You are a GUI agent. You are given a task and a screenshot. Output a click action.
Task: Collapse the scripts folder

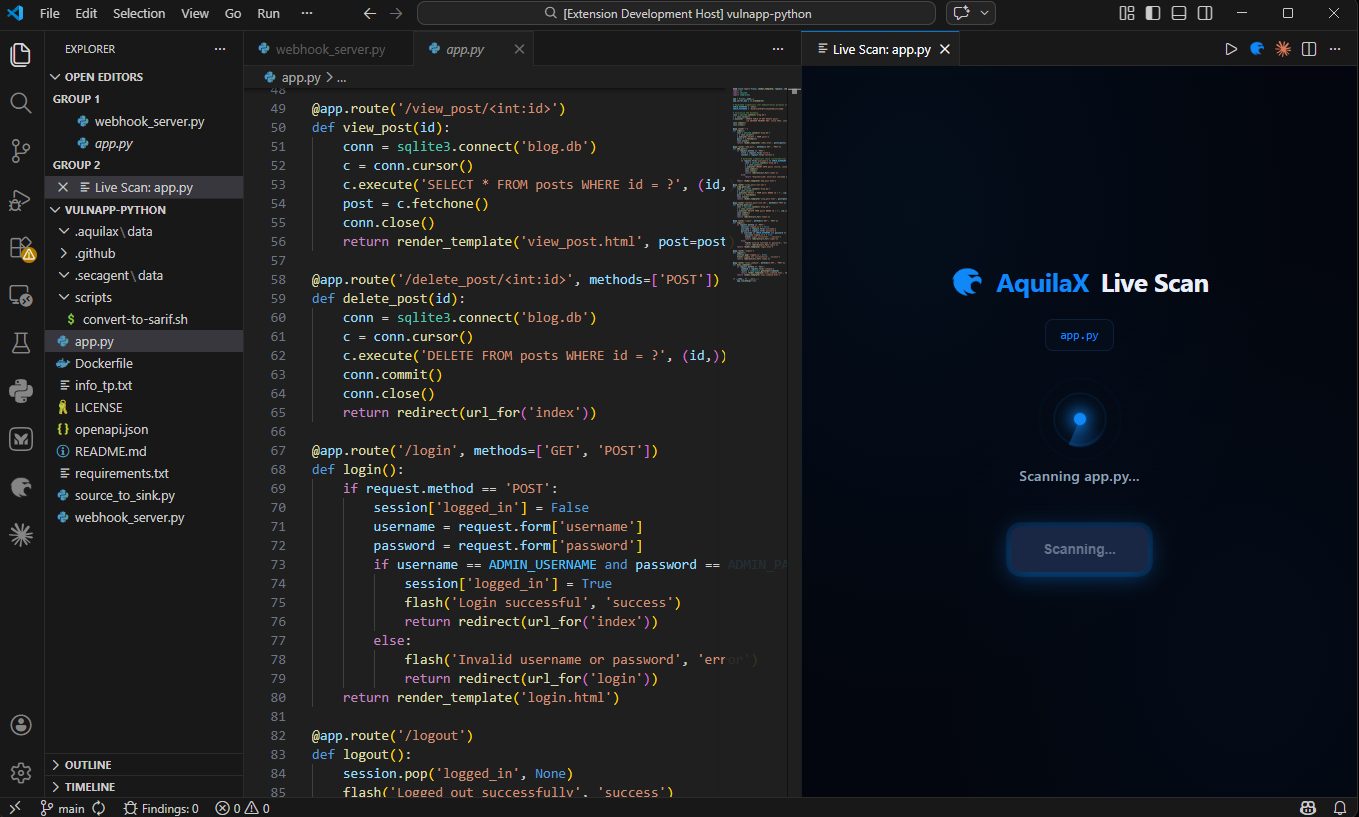click(x=93, y=297)
